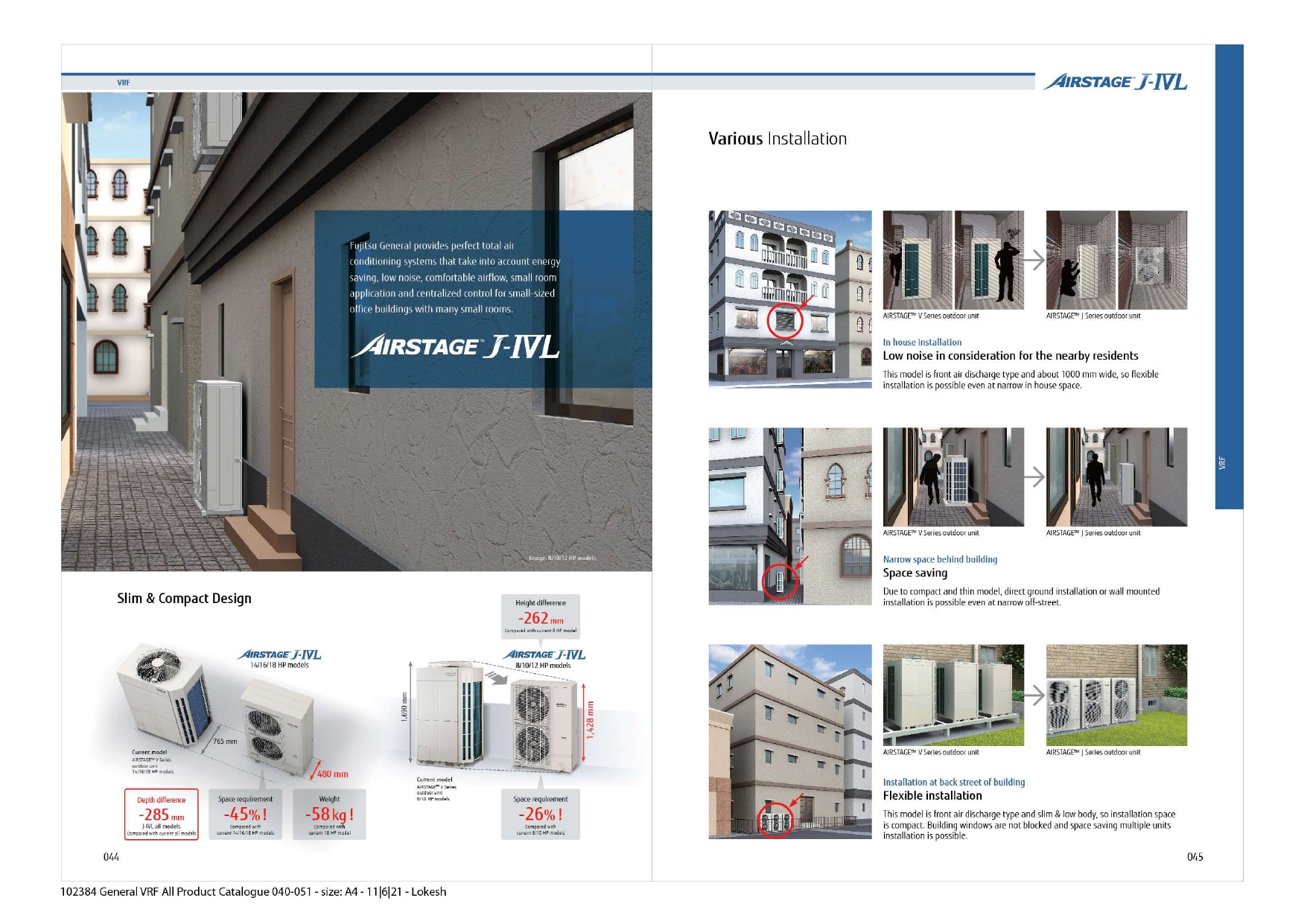Click the paragraph mentioning 'slim & low body'
Screen dimensions: 1307x924
(1029, 825)
